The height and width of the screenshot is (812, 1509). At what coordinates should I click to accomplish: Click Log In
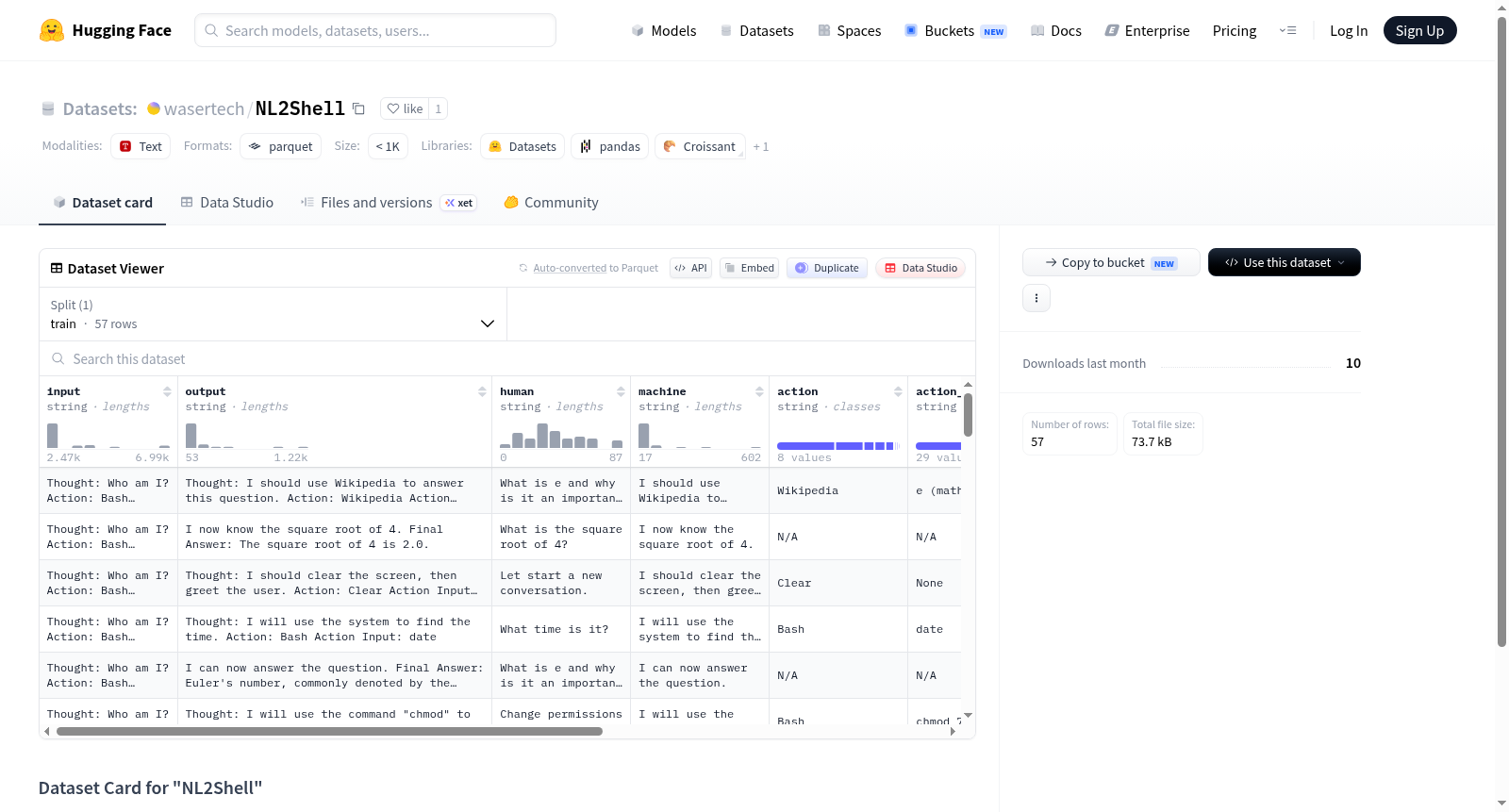coord(1349,31)
